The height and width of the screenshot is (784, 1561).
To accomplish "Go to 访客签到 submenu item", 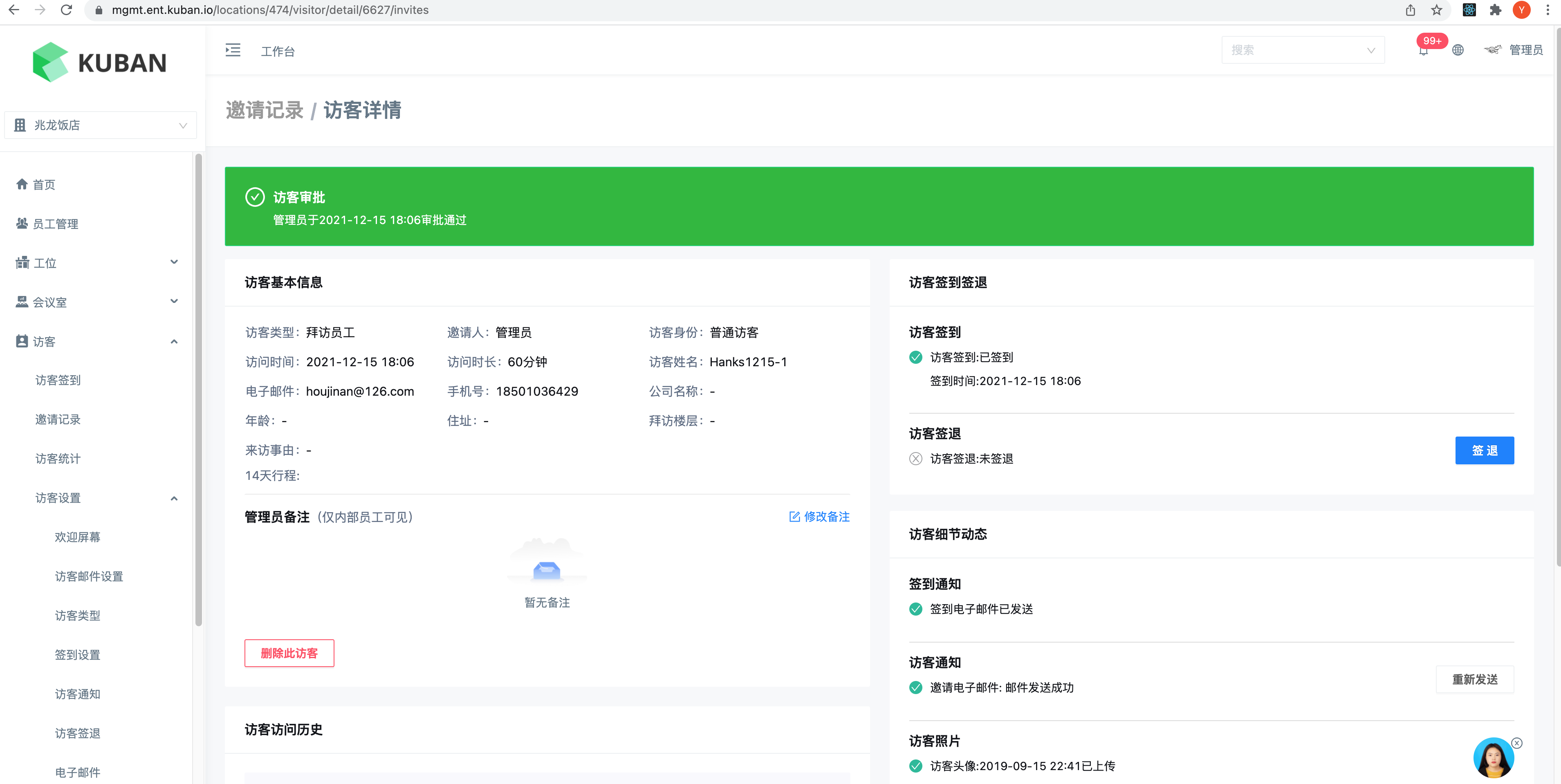I will tap(58, 380).
